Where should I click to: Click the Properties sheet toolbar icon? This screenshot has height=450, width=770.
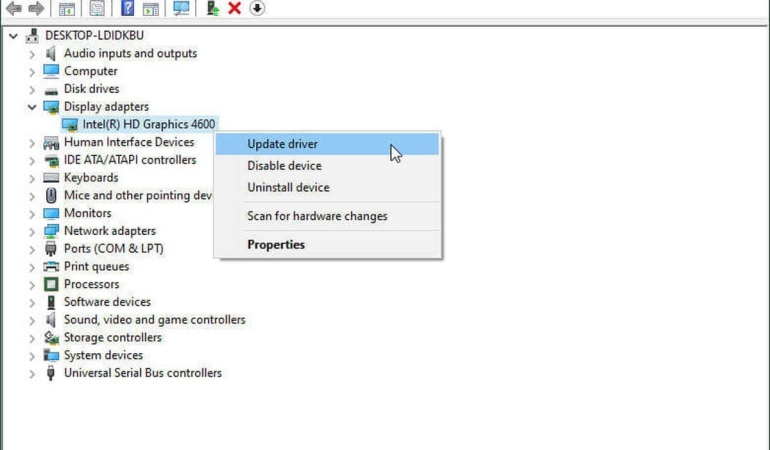(x=97, y=8)
